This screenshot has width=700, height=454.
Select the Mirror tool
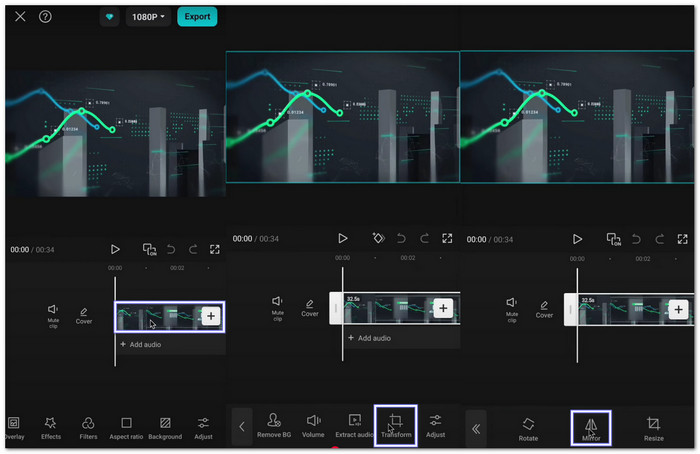click(591, 428)
